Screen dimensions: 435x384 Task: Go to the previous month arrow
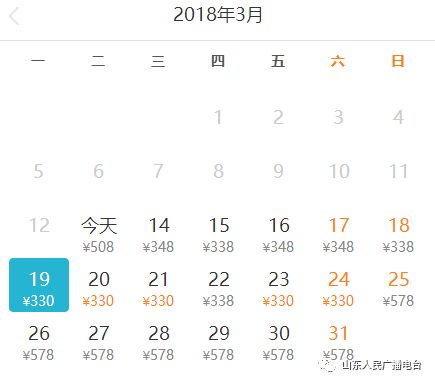point(14,16)
